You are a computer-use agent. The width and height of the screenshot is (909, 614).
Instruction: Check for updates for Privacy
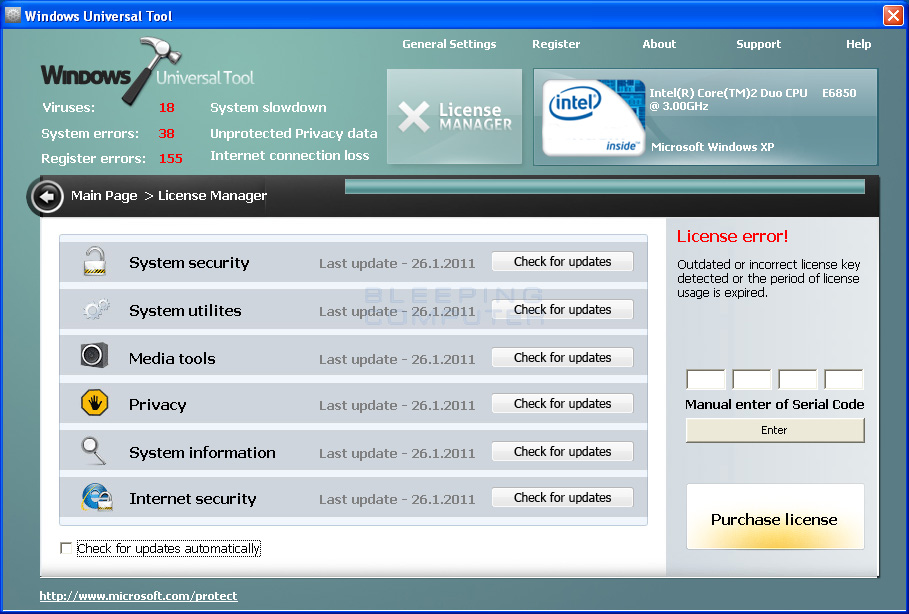tap(562, 404)
